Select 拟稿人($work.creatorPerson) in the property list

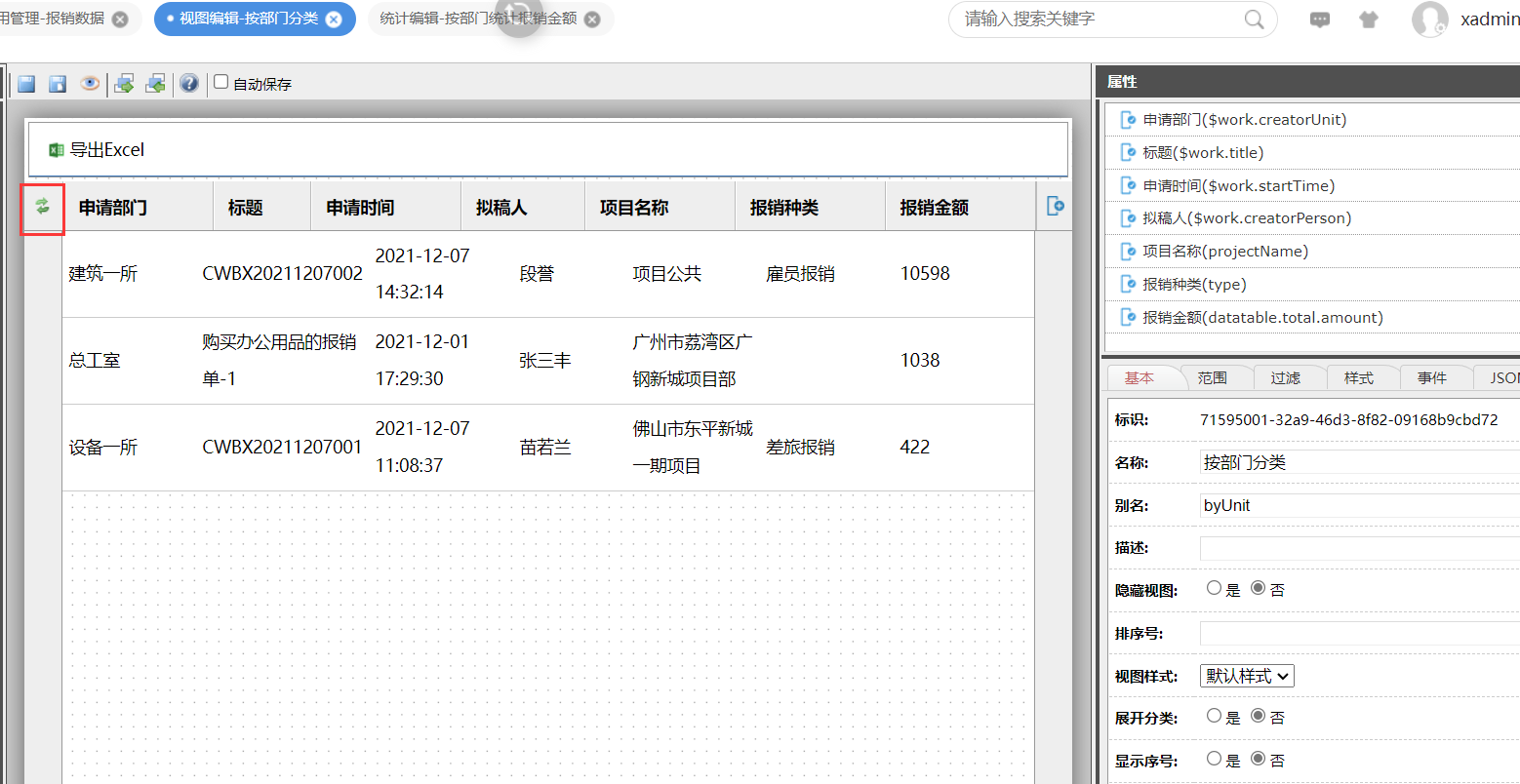tap(1312, 218)
